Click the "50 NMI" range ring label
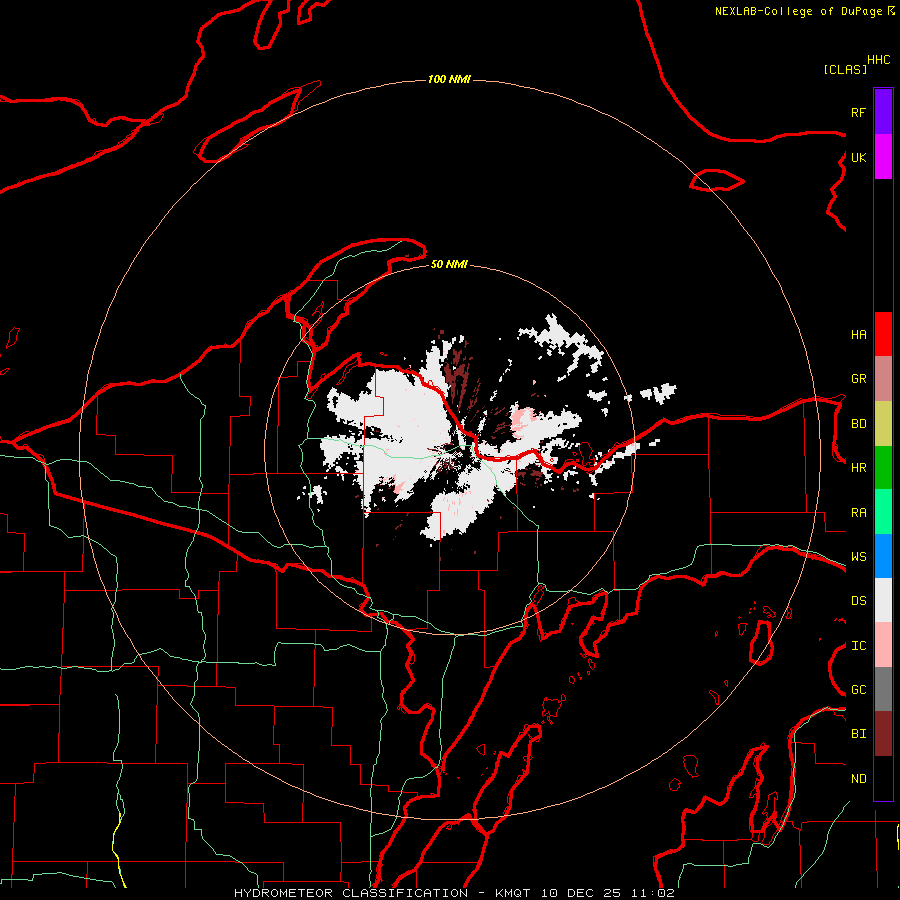Image resolution: width=900 pixels, height=900 pixels. [x=449, y=265]
